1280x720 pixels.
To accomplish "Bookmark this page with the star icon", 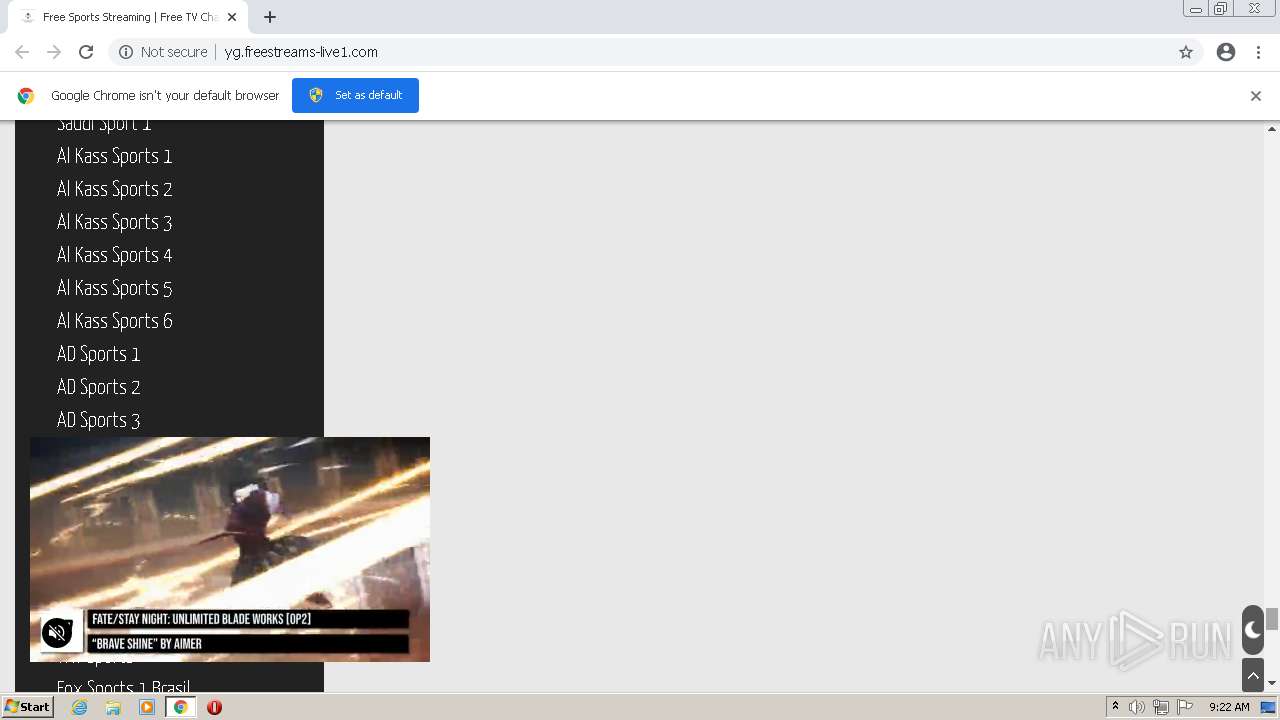I will [x=1186, y=52].
